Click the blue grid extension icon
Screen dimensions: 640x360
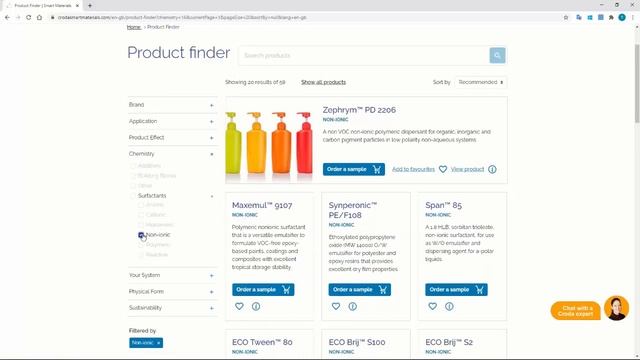coord(600,18)
